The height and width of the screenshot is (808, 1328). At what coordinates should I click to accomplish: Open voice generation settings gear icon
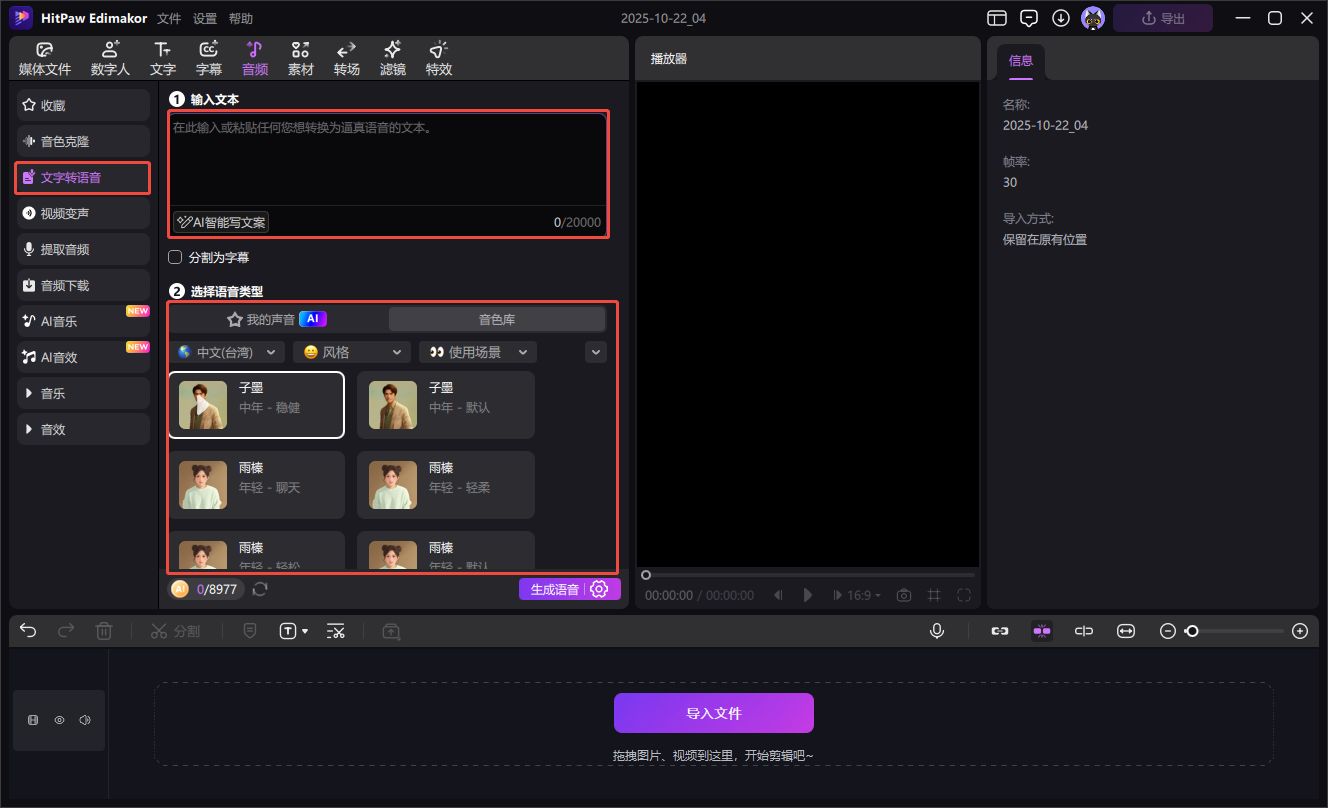point(600,589)
